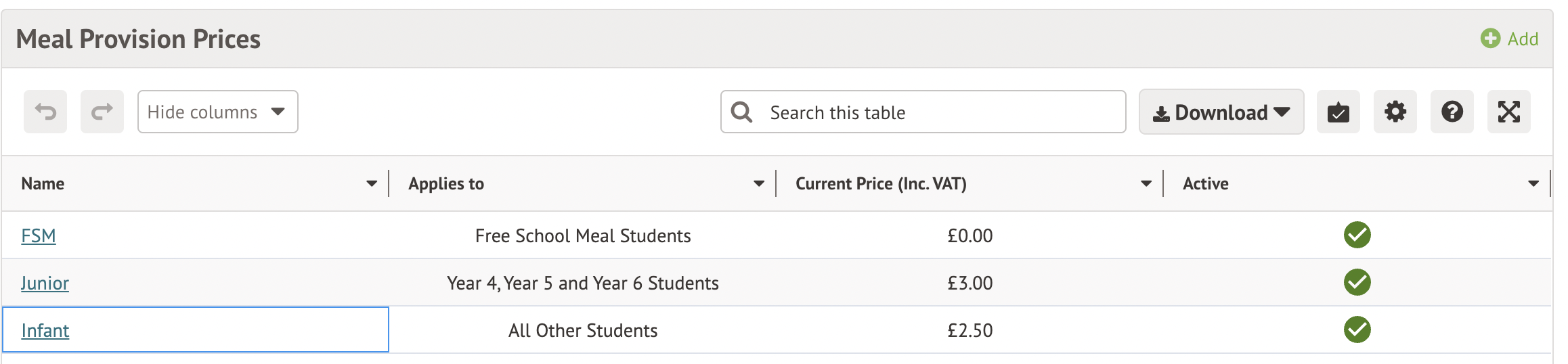Click the undo arrow icon
Screen dimensions: 1568x364
click(45, 112)
